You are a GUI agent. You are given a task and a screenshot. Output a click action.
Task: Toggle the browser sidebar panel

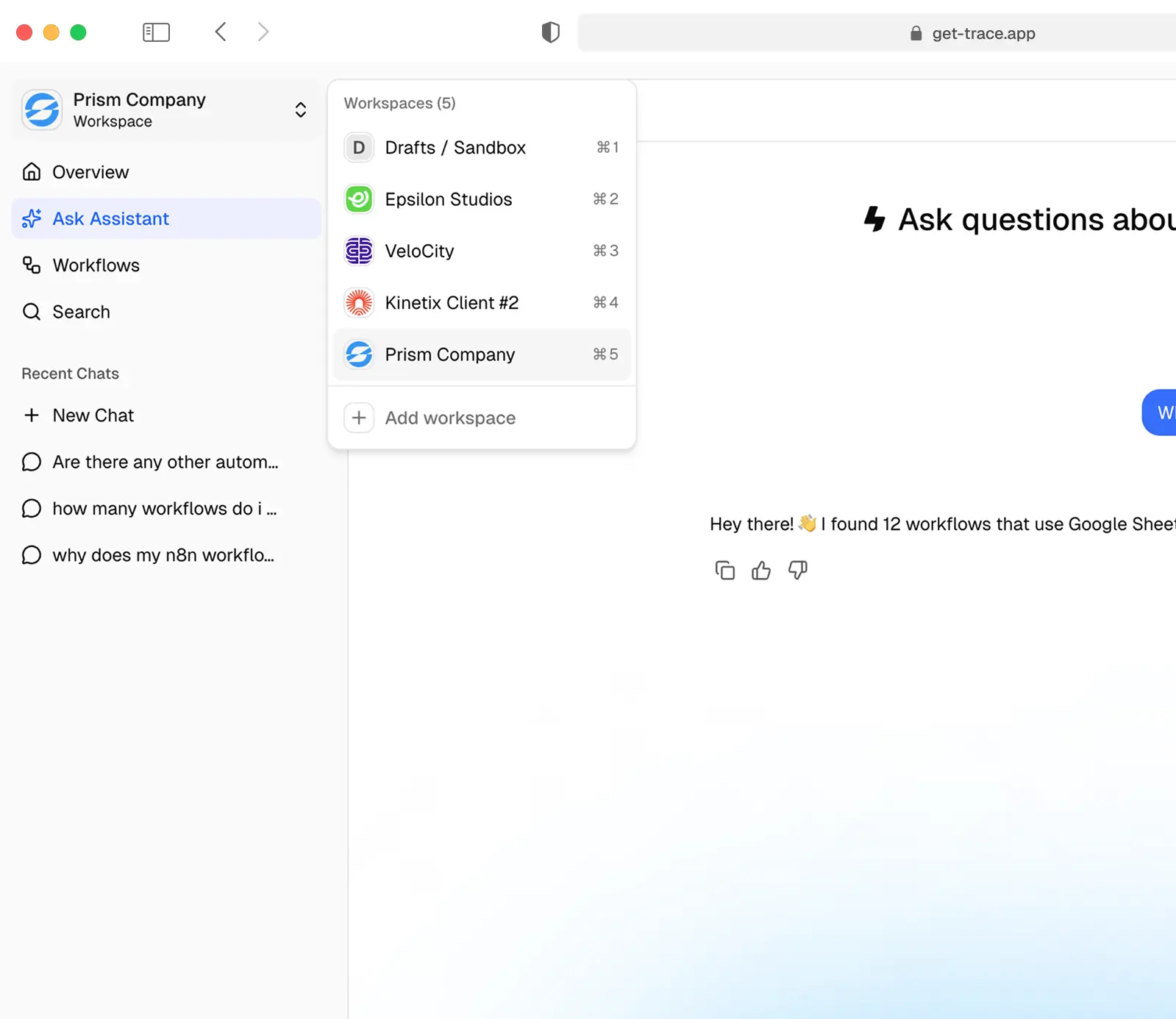point(156,32)
